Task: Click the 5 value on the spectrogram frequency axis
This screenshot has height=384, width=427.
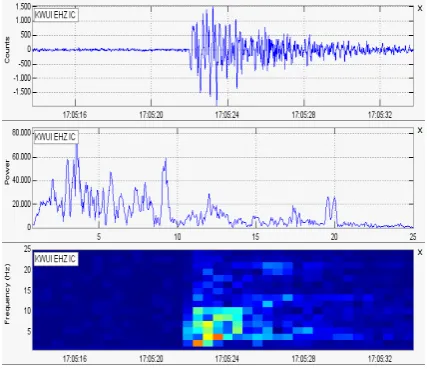Action: coord(29,331)
